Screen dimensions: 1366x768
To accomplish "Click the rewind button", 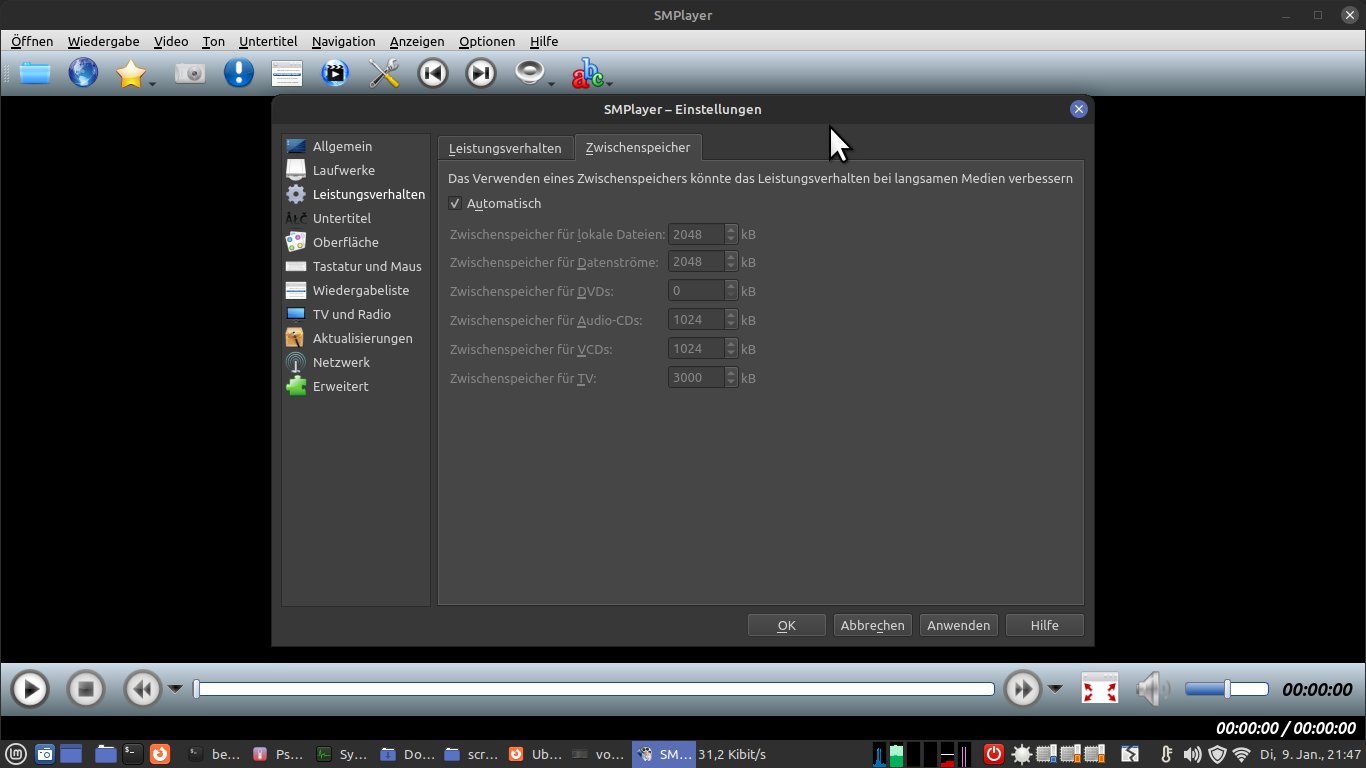I will pos(142,689).
